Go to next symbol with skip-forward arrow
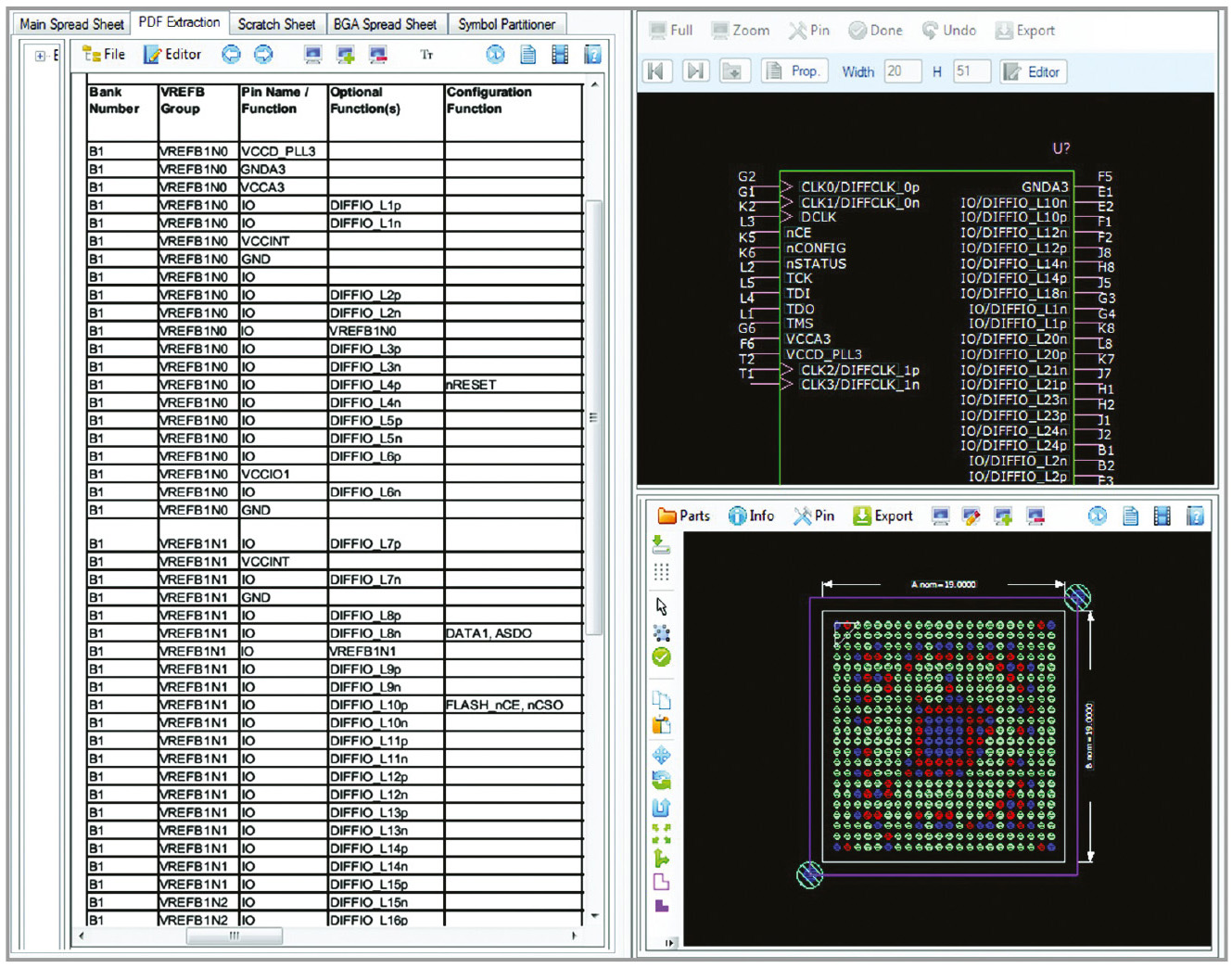The height and width of the screenshot is (968, 1232). point(694,71)
